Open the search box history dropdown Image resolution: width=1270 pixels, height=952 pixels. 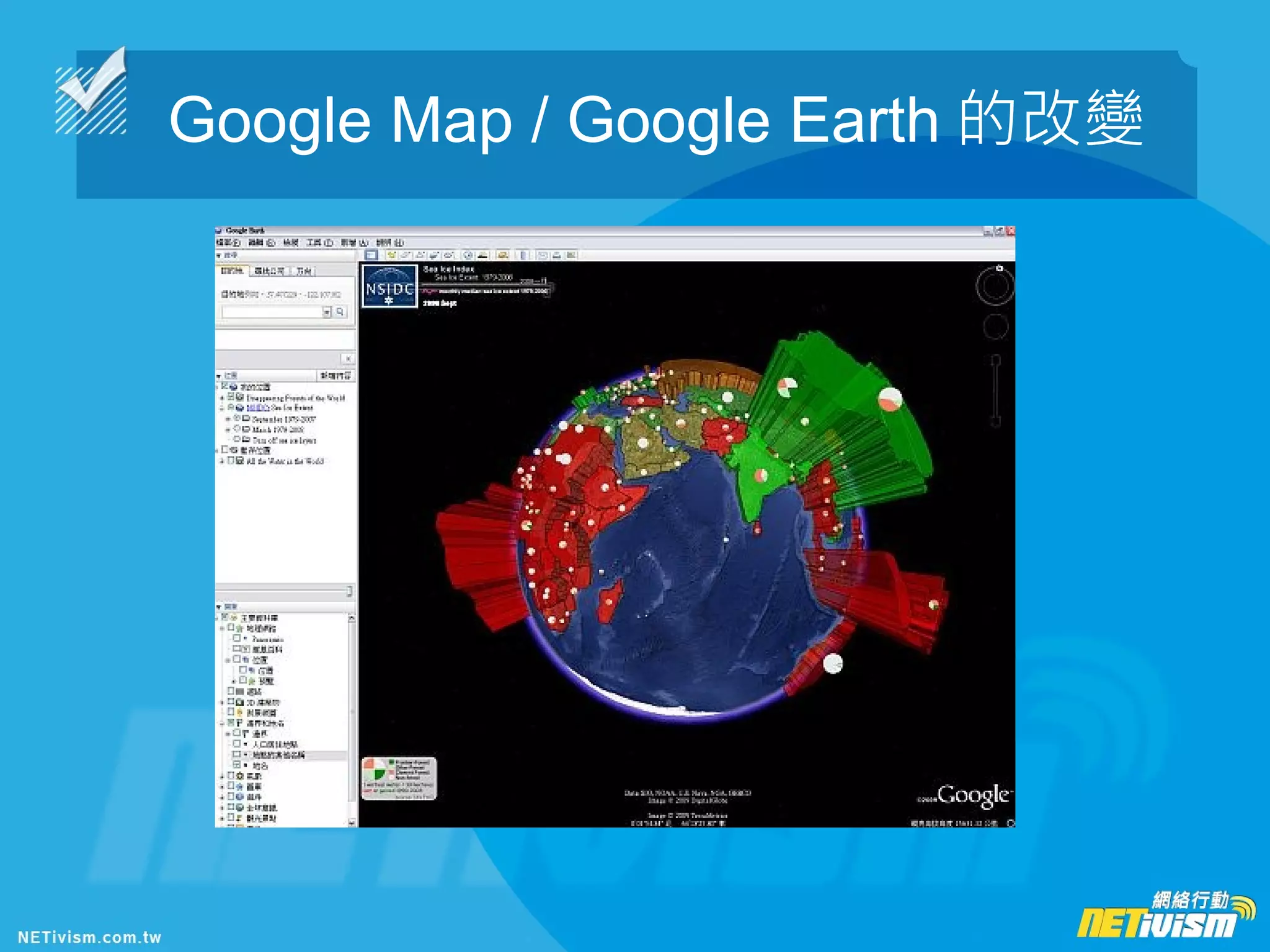click(327, 312)
